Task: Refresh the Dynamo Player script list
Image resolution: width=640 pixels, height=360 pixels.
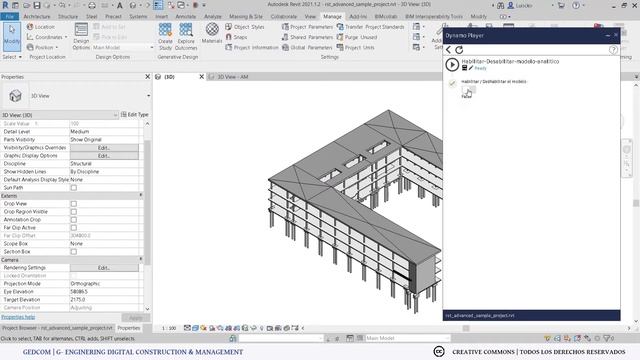Action: 459,50
